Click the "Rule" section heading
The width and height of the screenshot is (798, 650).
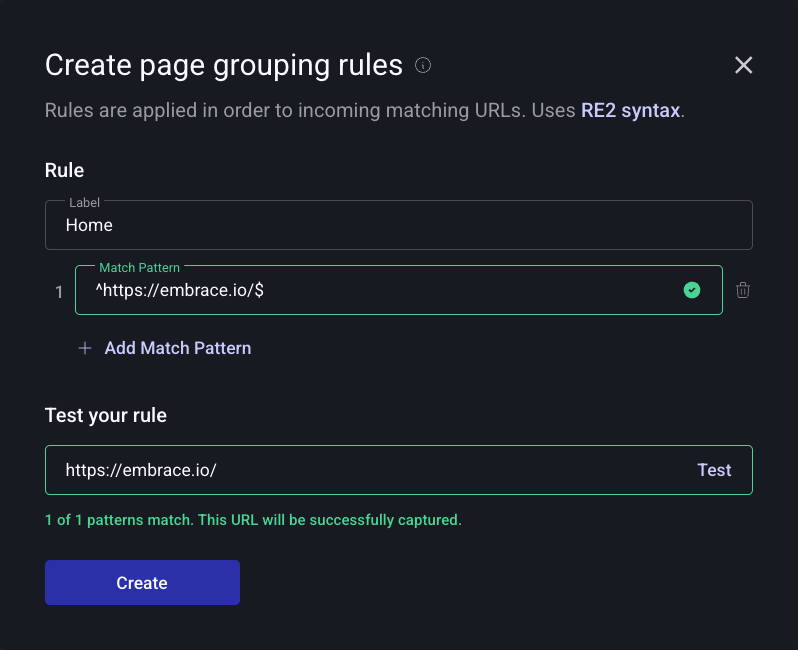coord(65,170)
